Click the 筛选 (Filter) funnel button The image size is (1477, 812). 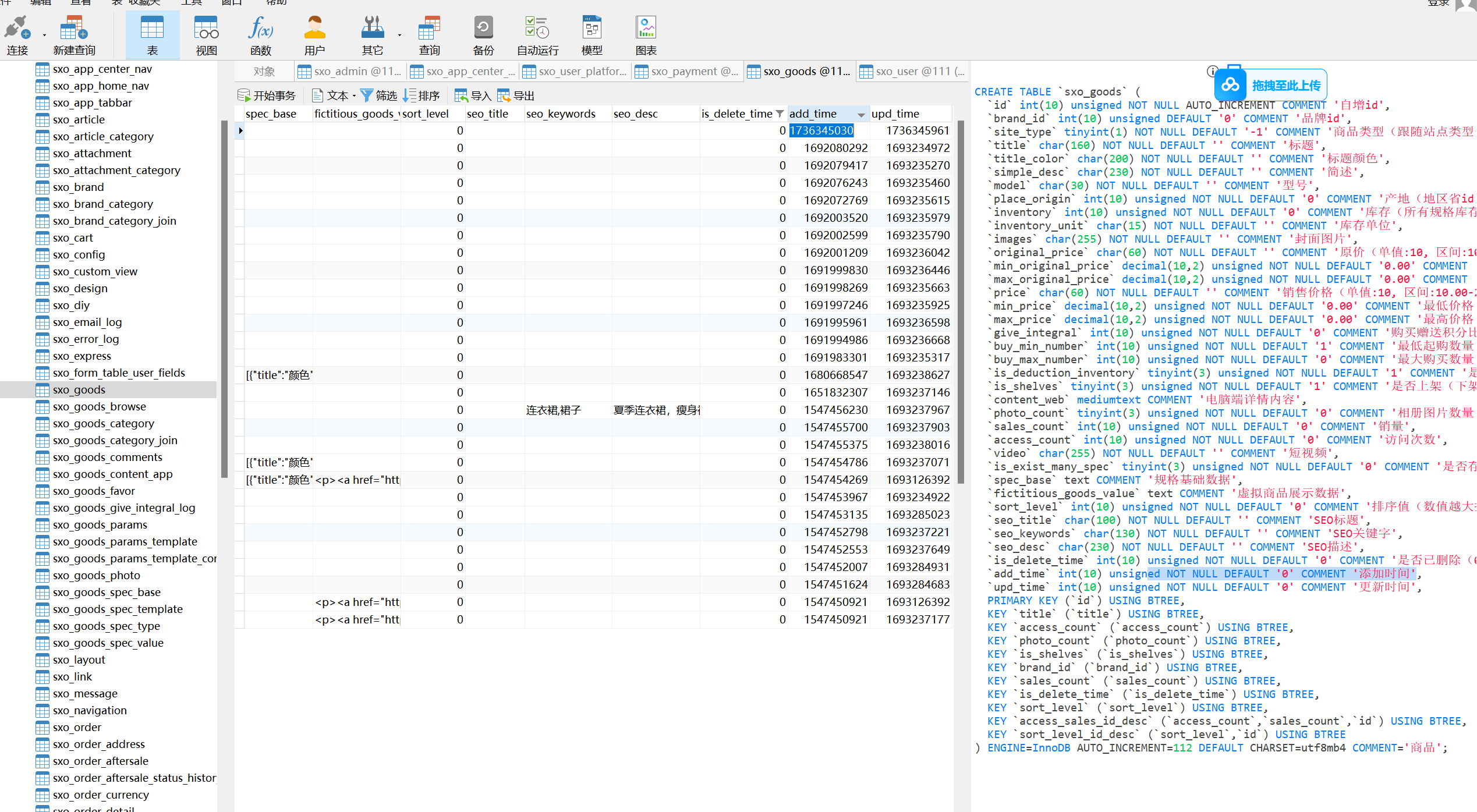378,95
